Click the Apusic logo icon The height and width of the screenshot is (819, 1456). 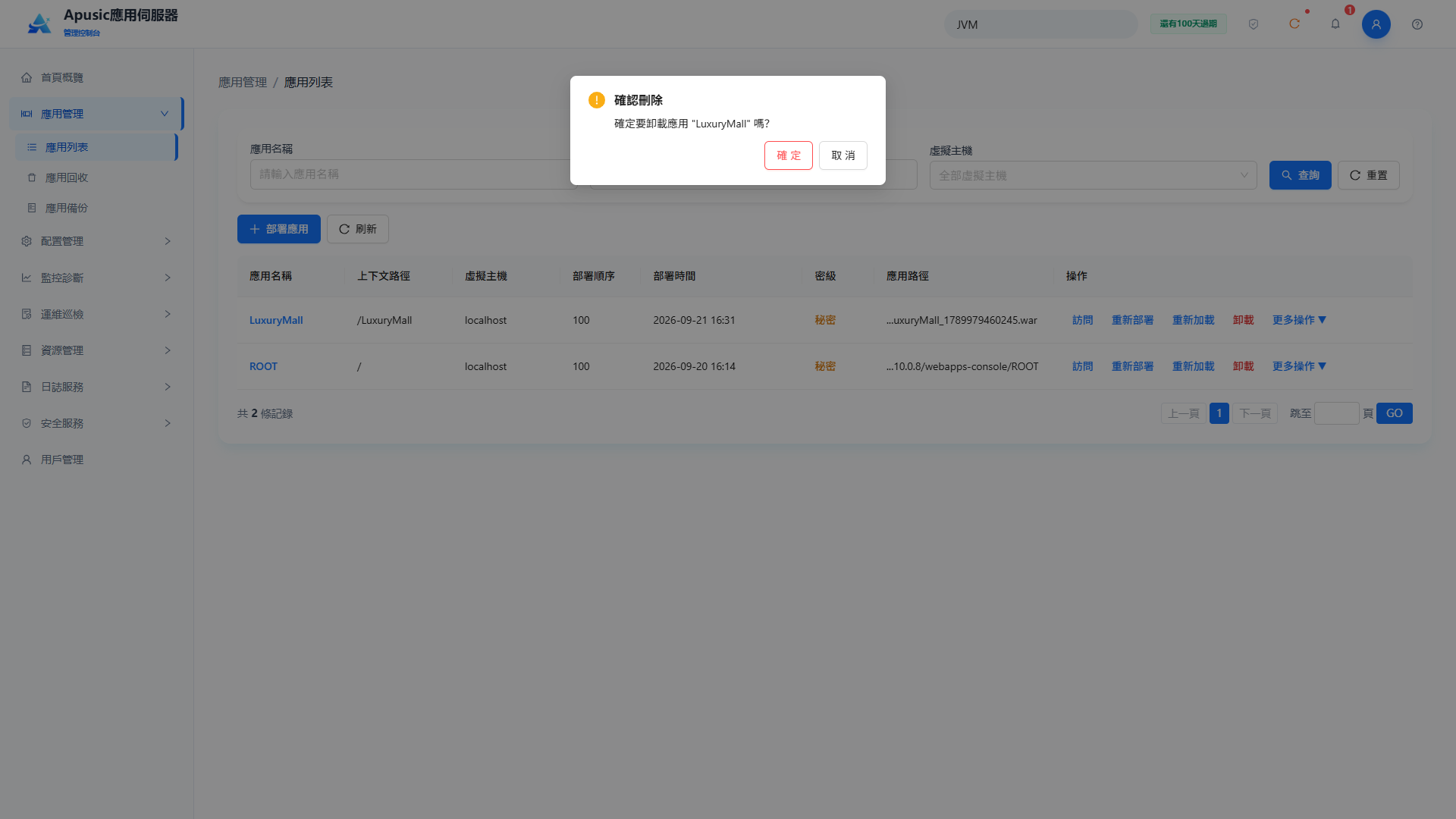click(39, 24)
